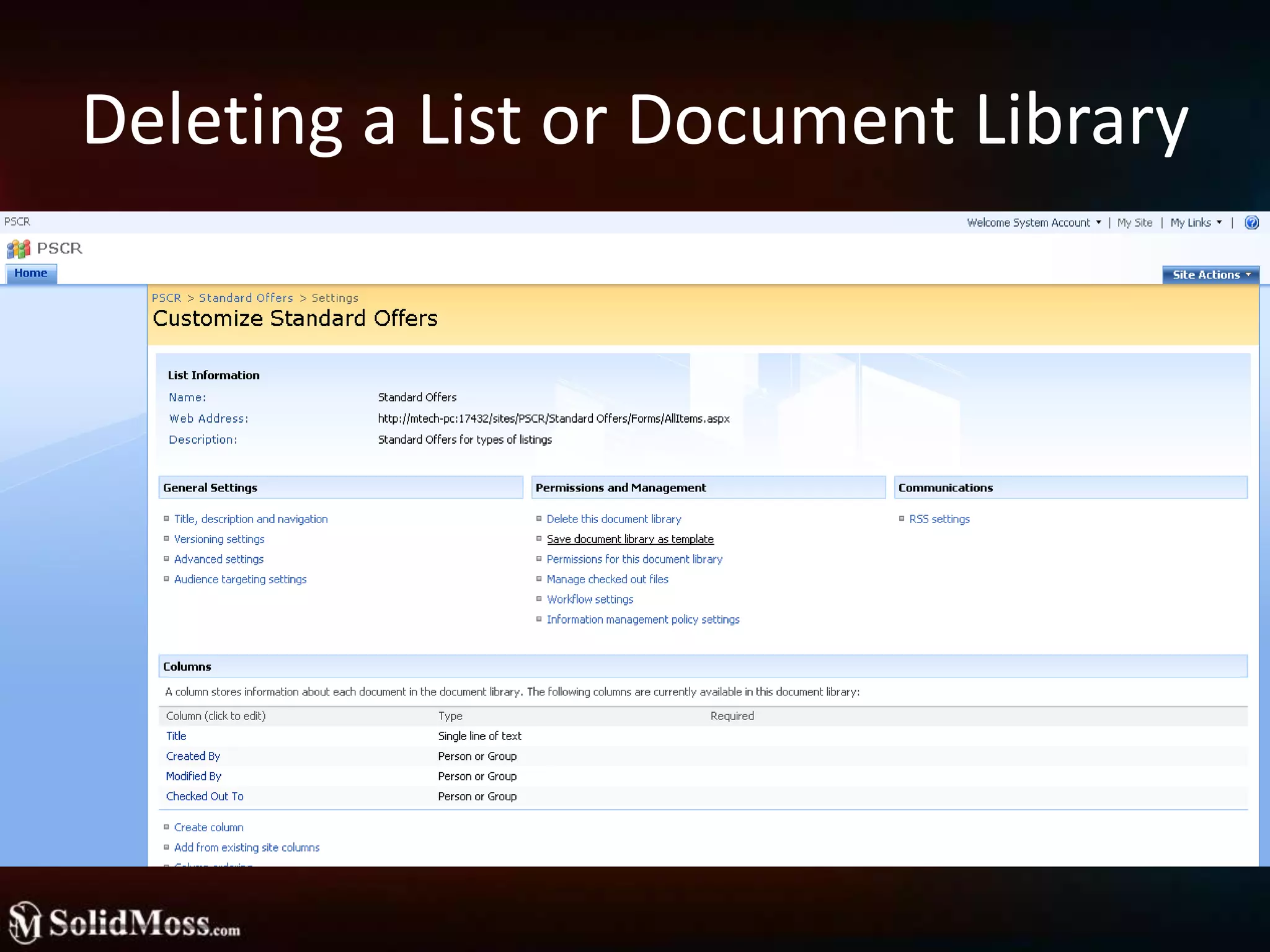The width and height of the screenshot is (1270, 952).
Task: Click Delete this document library link
Action: (x=613, y=519)
